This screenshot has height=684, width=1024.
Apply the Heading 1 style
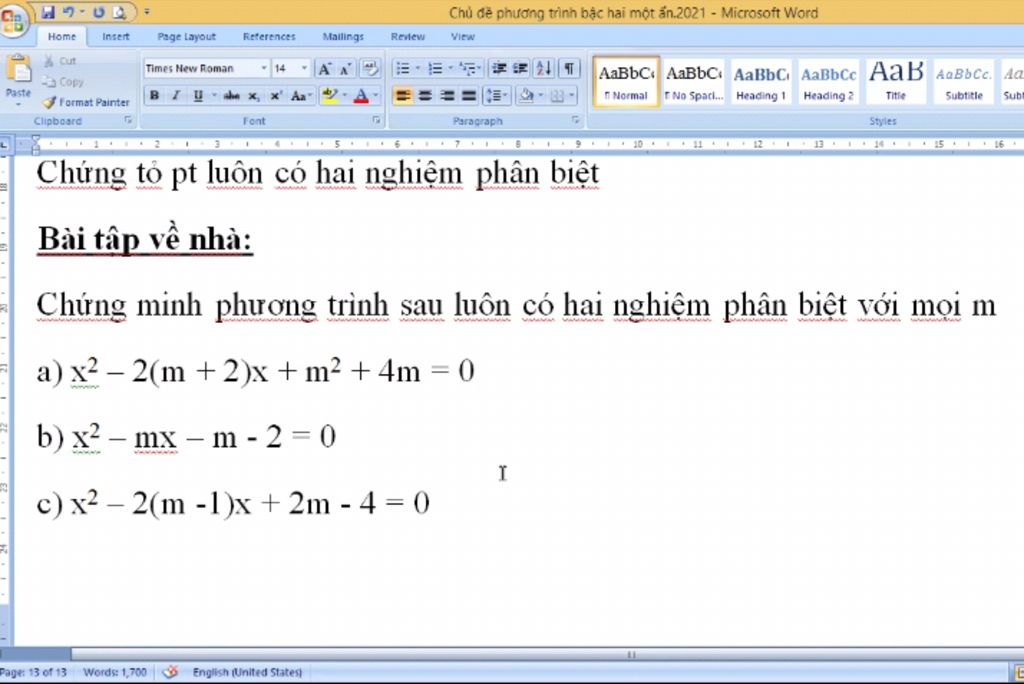point(761,82)
